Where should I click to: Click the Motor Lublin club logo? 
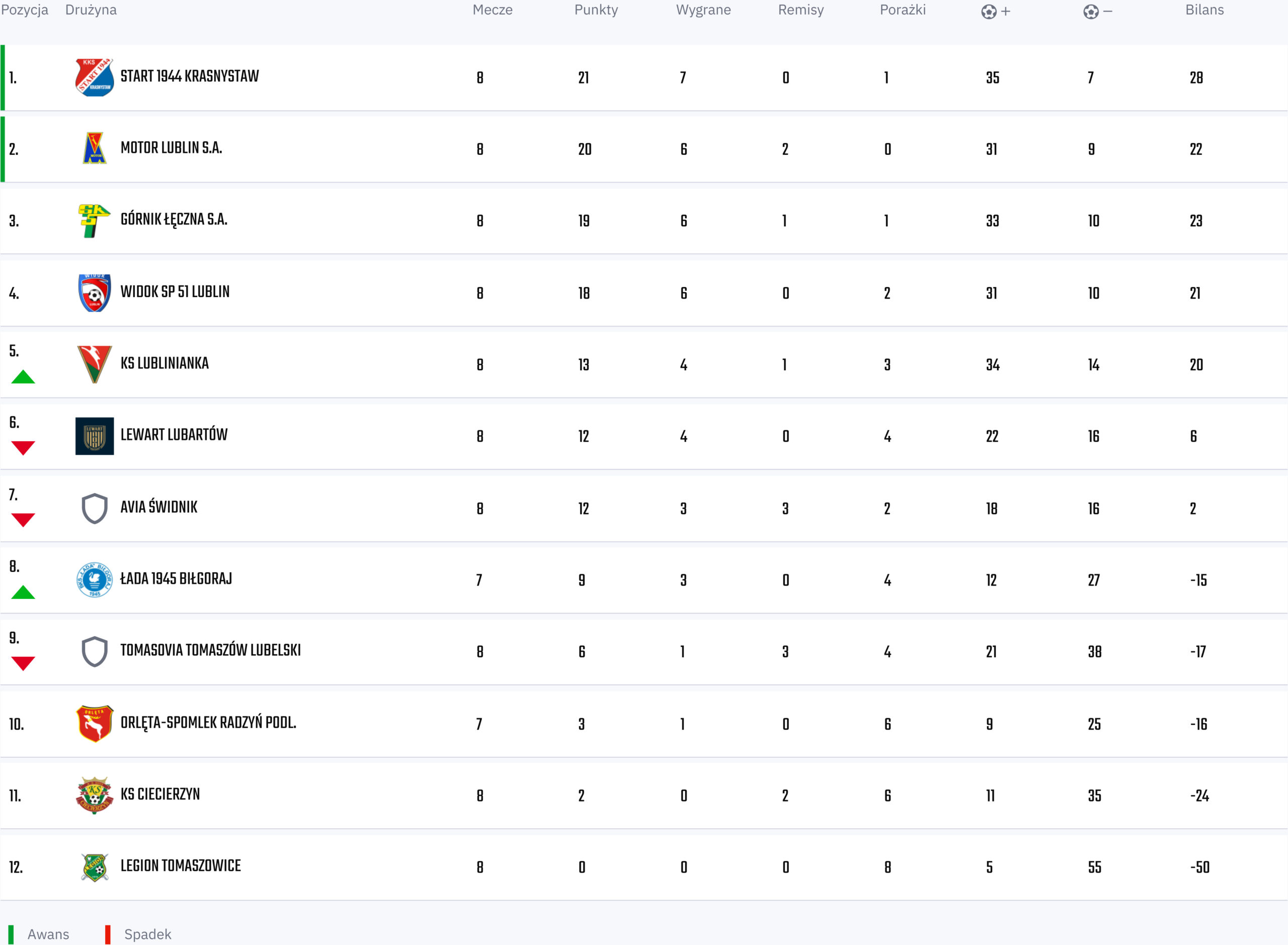(95, 148)
